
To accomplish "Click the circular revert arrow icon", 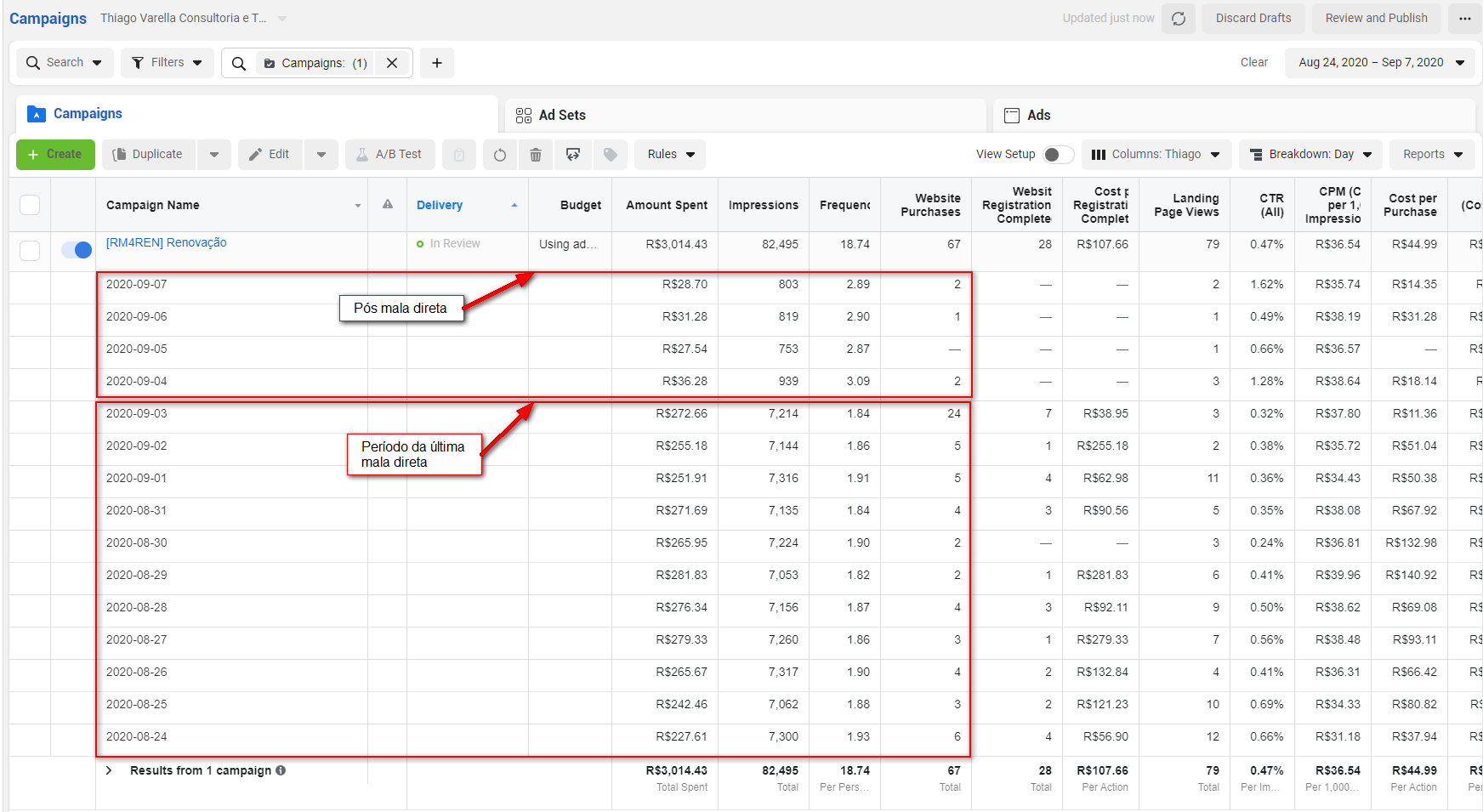I will (x=500, y=155).
